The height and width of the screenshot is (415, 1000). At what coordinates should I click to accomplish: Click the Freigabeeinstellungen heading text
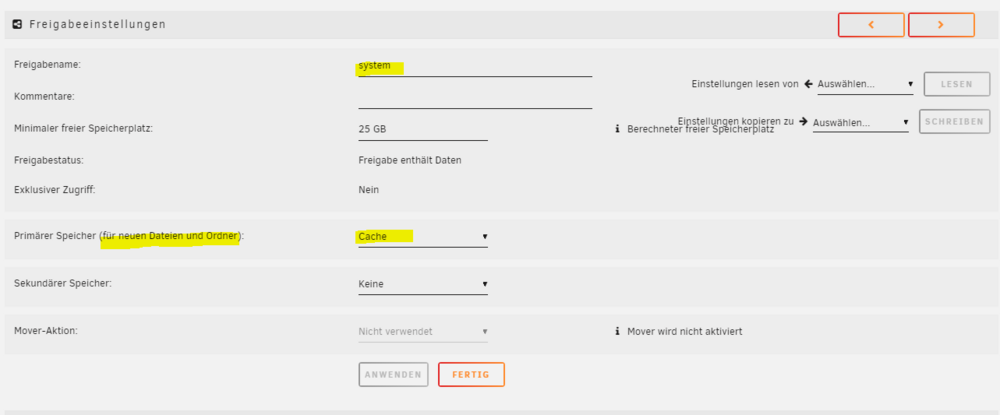98,24
